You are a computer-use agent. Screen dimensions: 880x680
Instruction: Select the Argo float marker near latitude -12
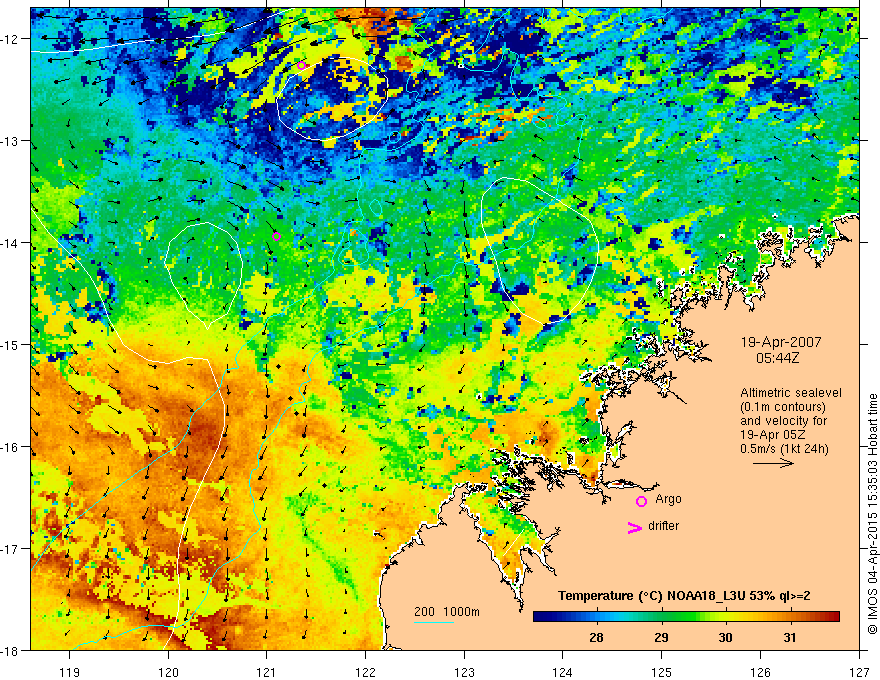301,66
